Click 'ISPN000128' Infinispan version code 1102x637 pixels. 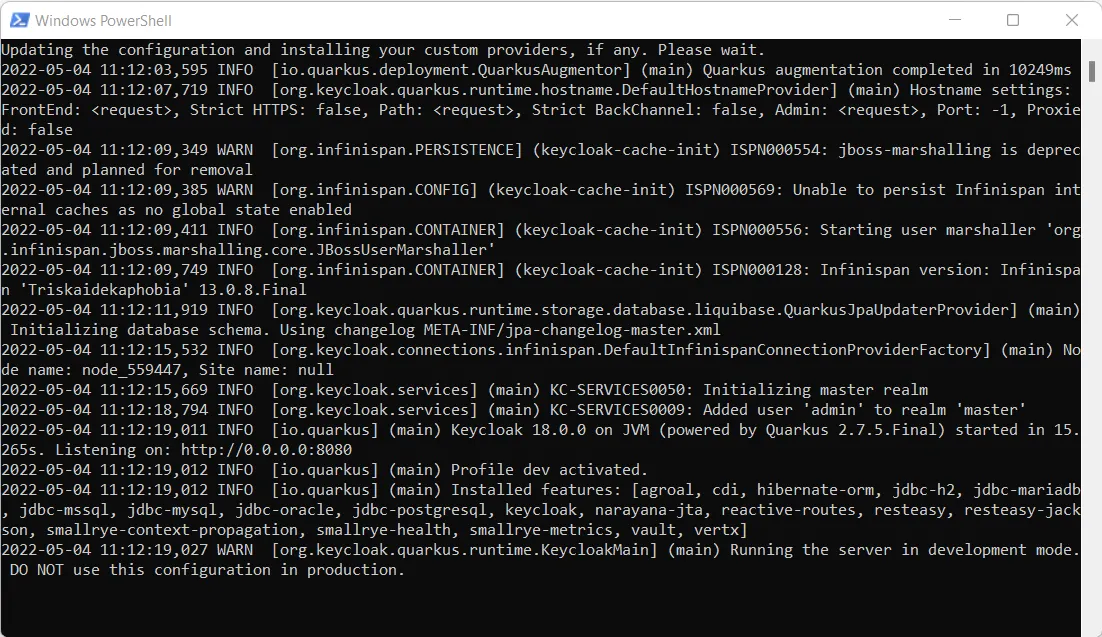pos(757,270)
